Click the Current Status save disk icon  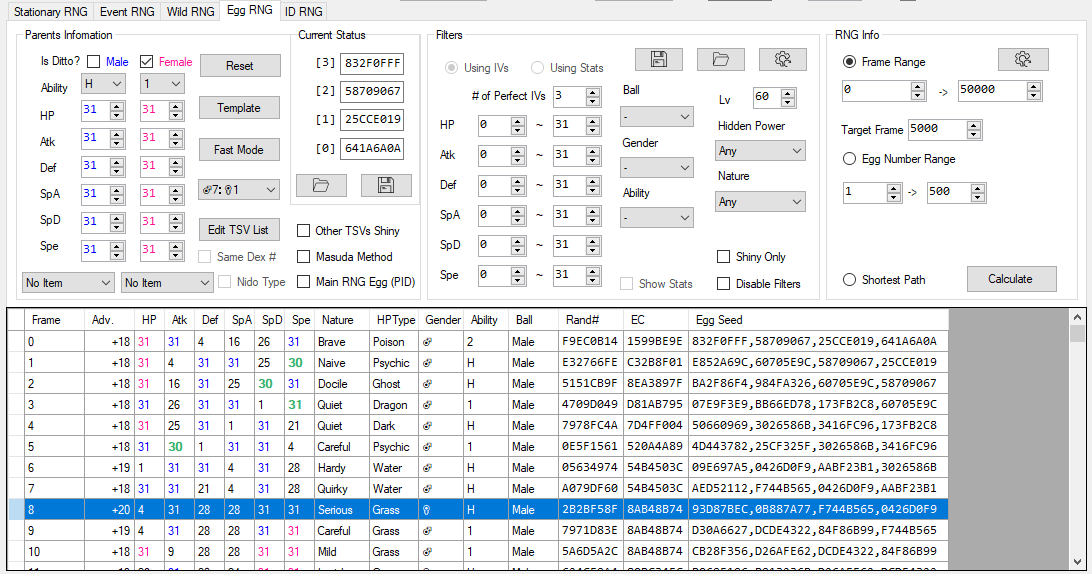386,186
